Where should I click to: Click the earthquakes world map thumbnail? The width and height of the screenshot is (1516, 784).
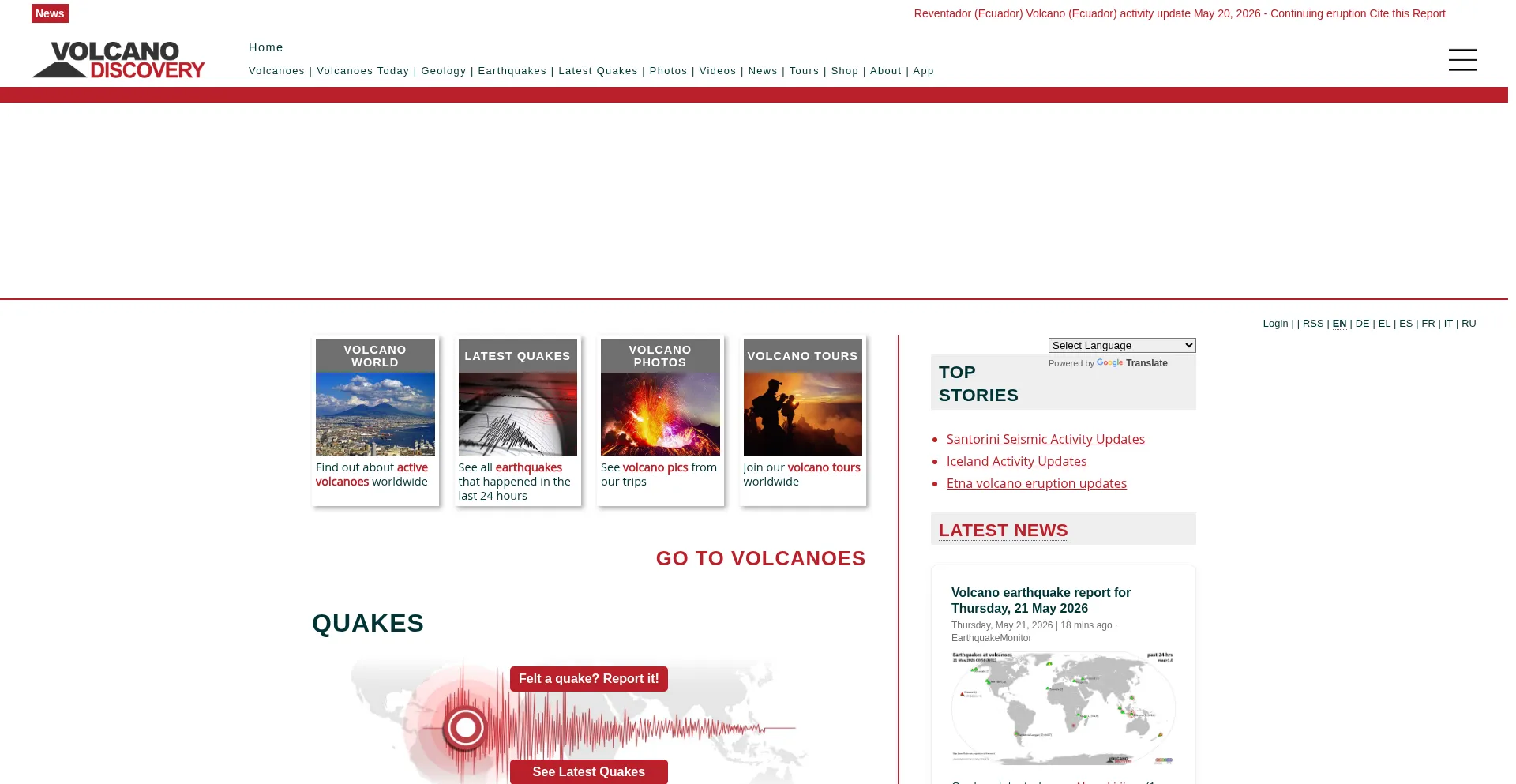(1064, 708)
